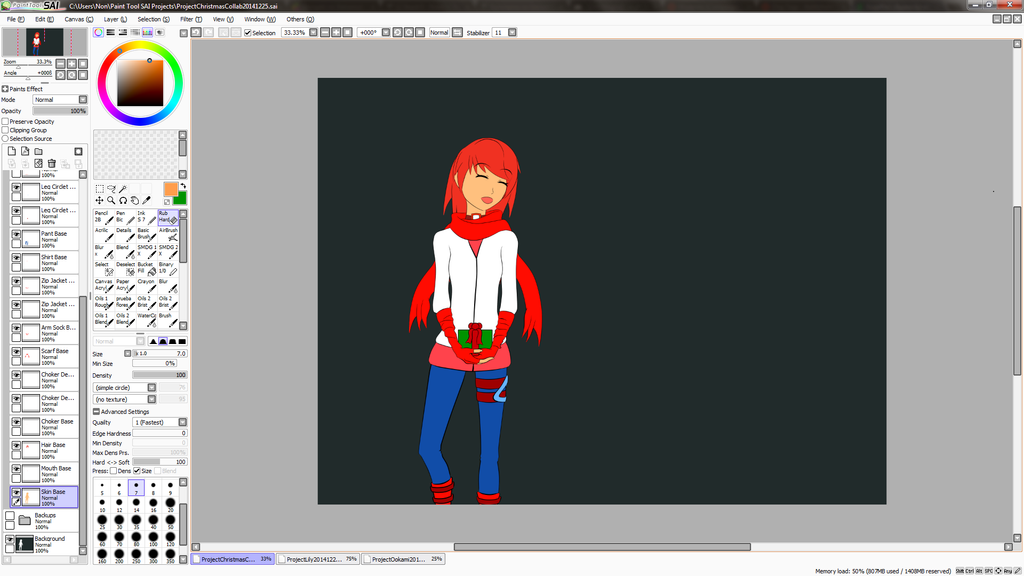The width and height of the screenshot is (1024, 576).
Task: Select the Shirt Base layer
Action: coord(44,261)
